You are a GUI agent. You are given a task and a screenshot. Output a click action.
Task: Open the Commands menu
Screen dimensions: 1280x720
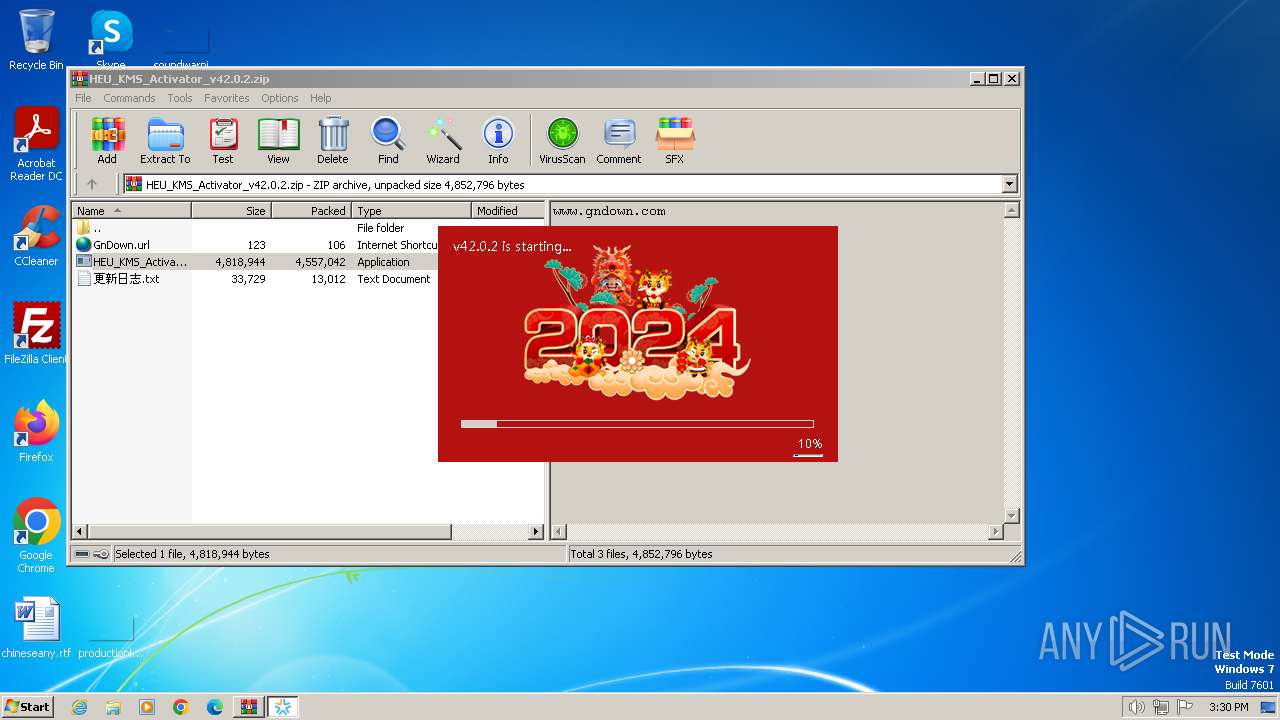129,98
